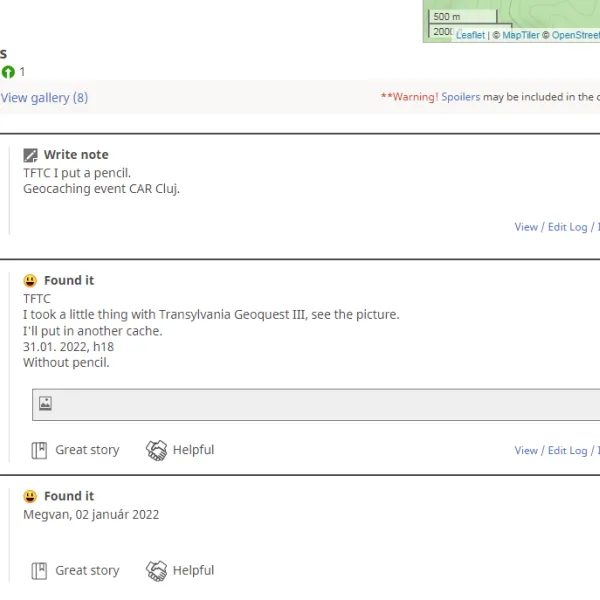This screenshot has width=600, height=600.
Task: Click Great story book icon on the Megvan log
Action: (39, 571)
